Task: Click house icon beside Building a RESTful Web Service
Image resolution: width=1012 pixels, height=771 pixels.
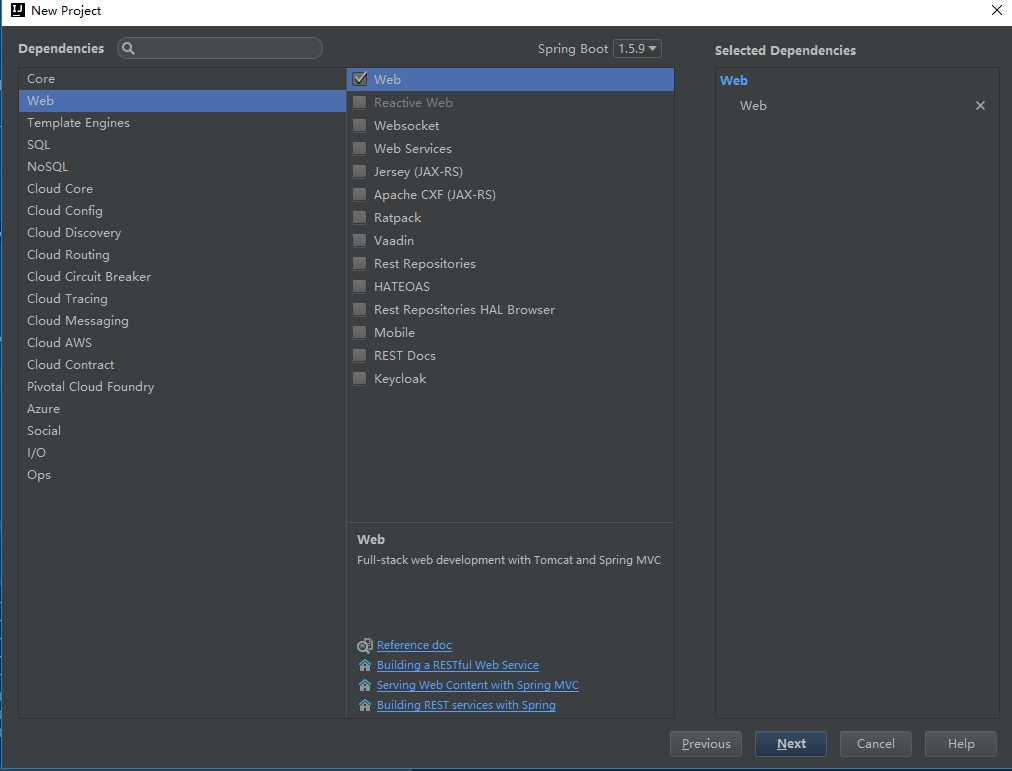Action: click(365, 665)
